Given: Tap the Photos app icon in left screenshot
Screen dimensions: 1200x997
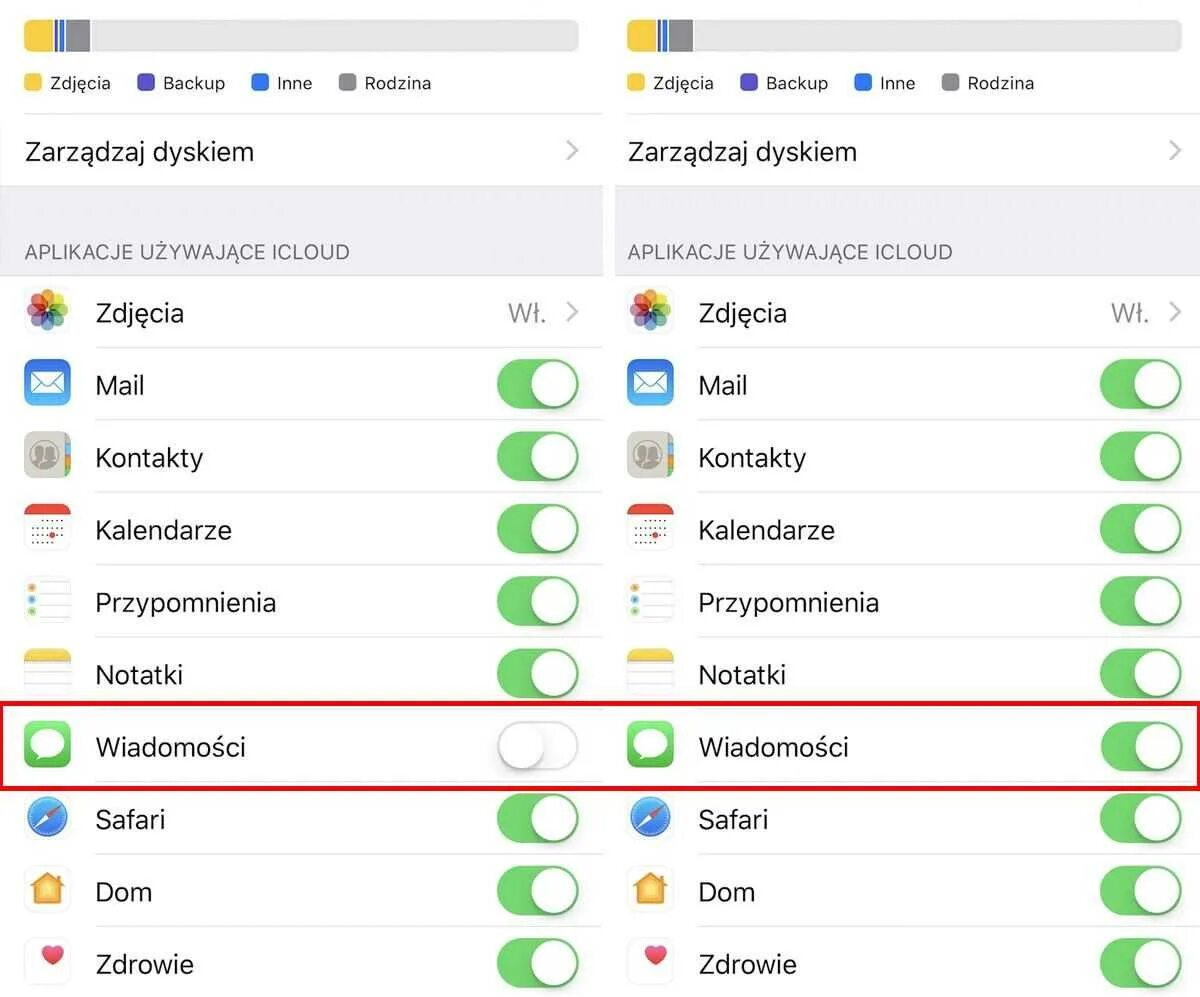Looking at the screenshot, I should coord(47,312).
